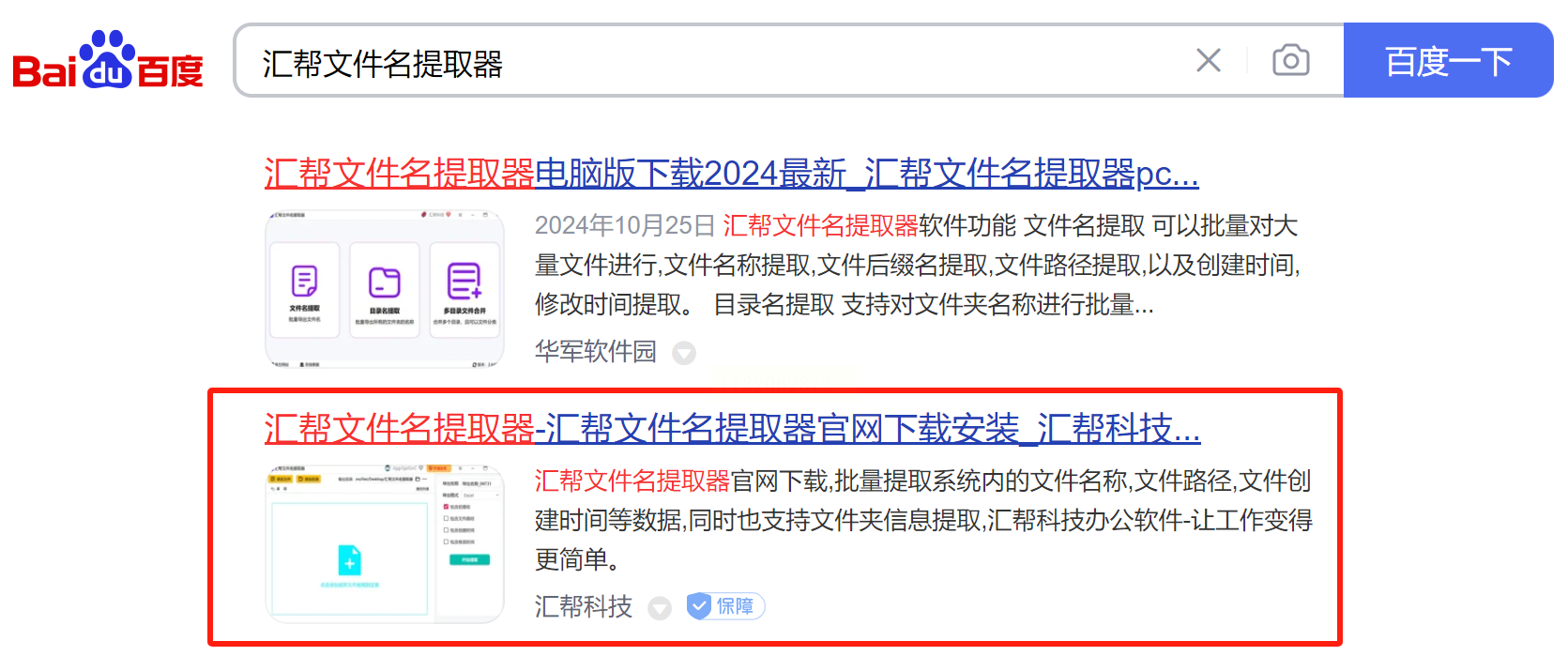The height and width of the screenshot is (656, 1568).
Task: Open the Baidu logo homepage link
Action: click(x=108, y=60)
